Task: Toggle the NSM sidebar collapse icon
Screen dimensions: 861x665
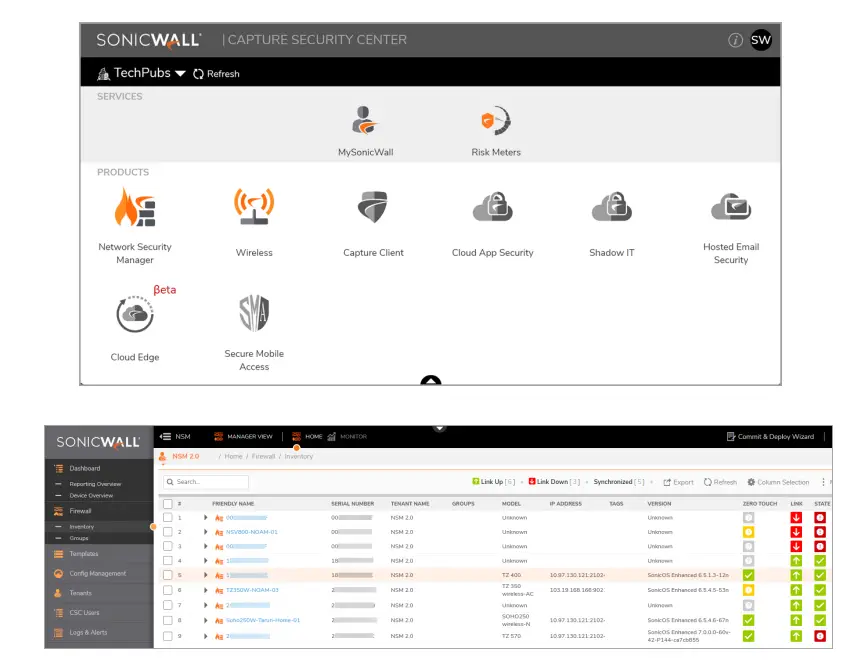Action: [x=165, y=437]
